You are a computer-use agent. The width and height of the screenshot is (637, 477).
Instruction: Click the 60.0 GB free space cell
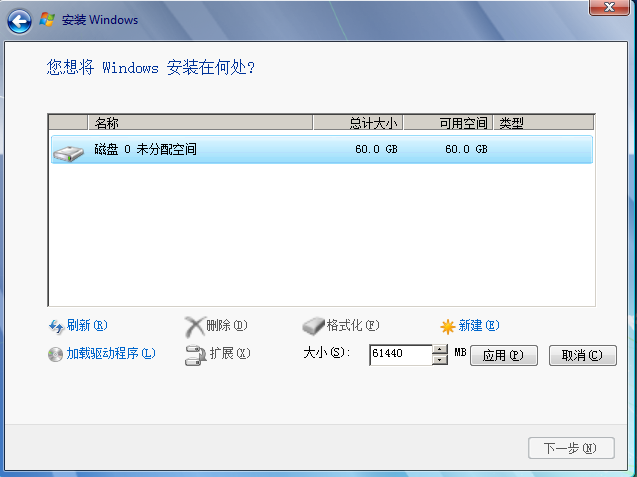pos(466,150)
